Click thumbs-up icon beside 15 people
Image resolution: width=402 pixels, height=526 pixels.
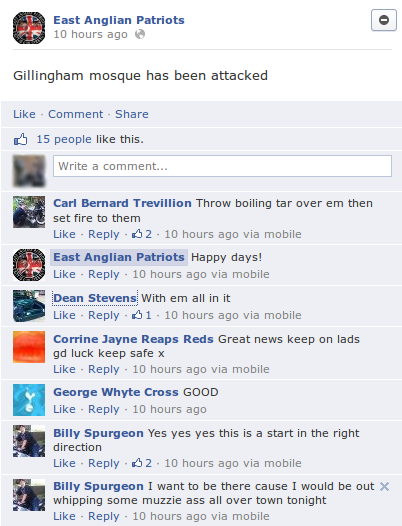click(20, 139)
